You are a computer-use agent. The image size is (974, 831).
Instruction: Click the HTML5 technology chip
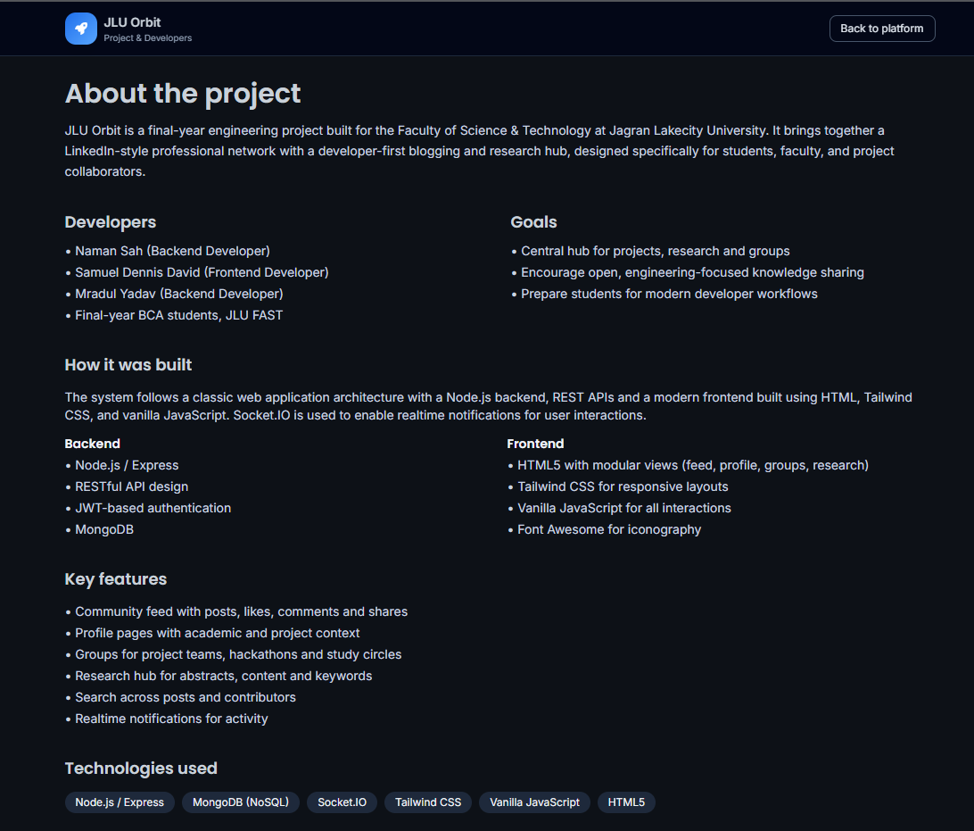(x=626, y=802)
